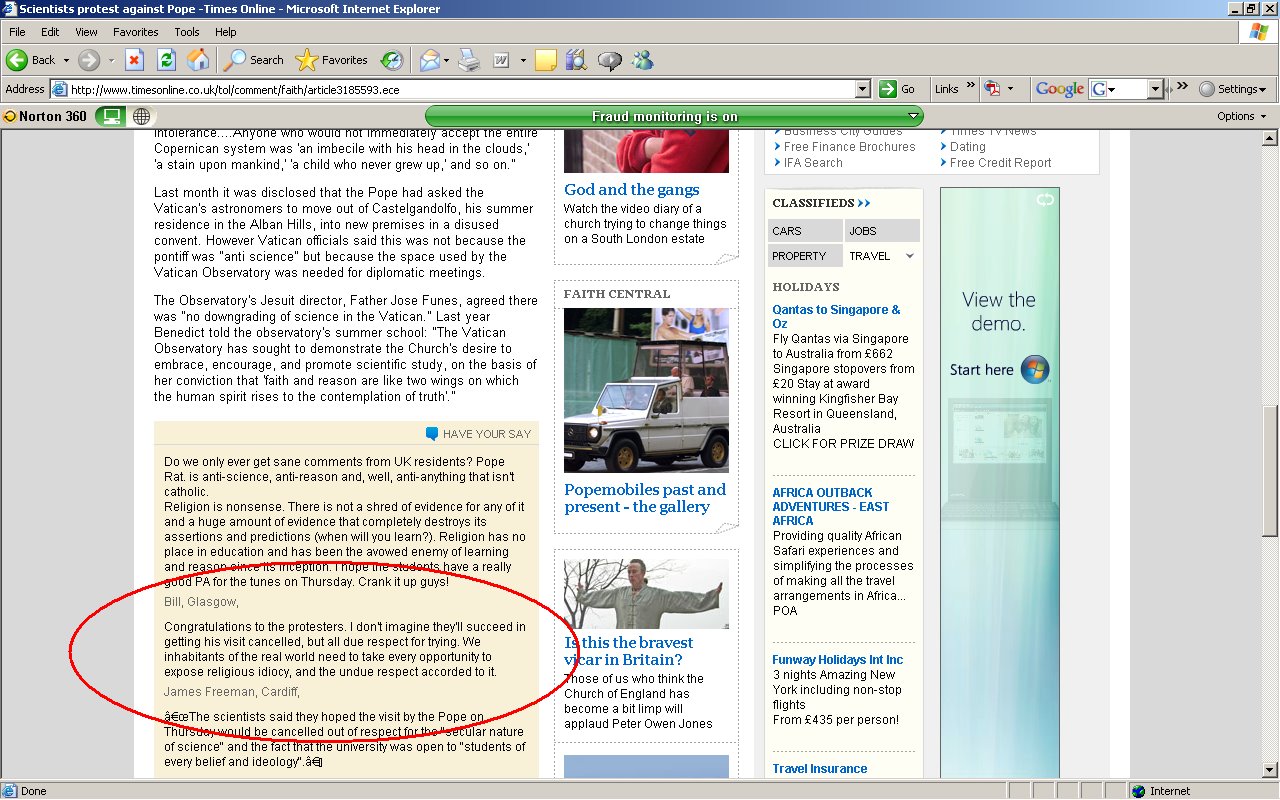
Task: Expand the Edit with Word dropdown arrow
Action: pyautogui.click(x=522, y=60)
